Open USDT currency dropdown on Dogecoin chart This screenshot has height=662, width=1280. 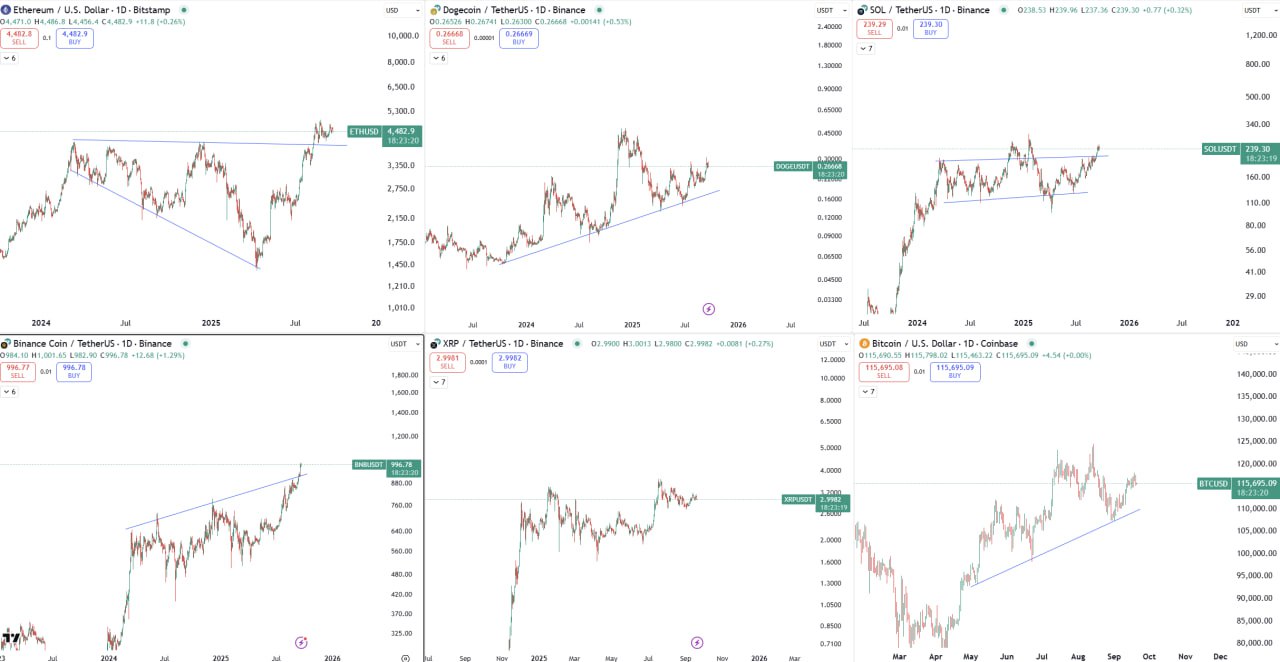pos(825,10)
